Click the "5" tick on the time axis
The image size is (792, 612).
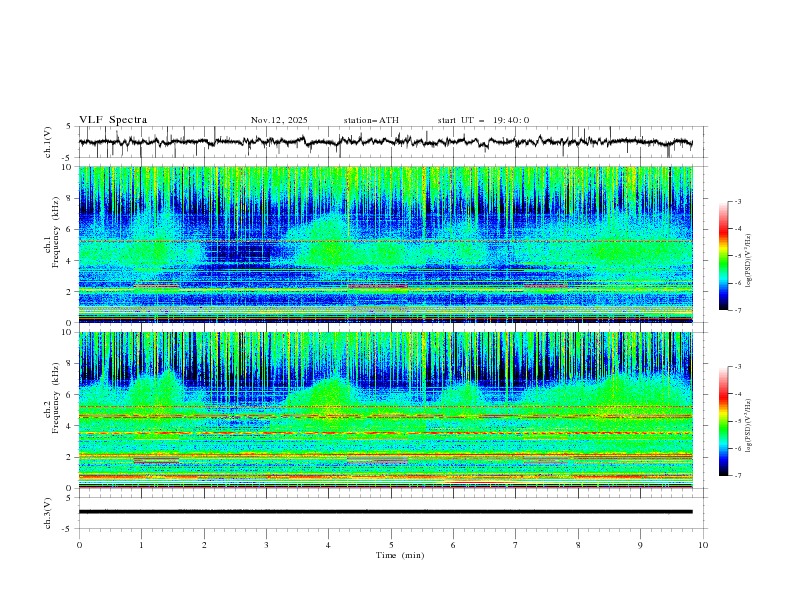(x=391, y=545)
